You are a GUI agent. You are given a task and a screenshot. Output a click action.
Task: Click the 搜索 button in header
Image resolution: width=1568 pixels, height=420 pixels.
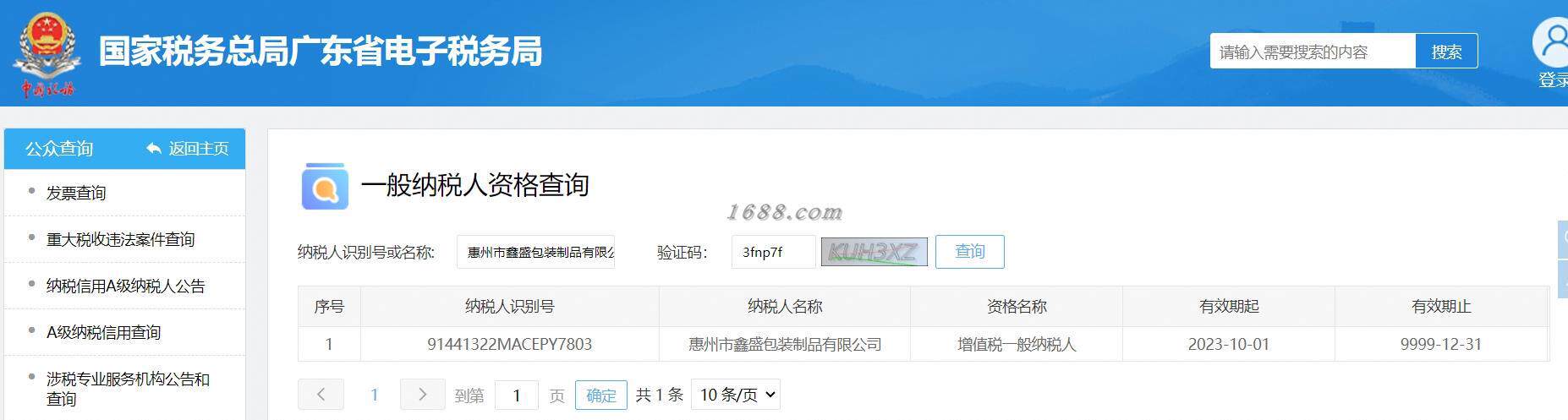pyautogui.click(x=1446, y=52)
